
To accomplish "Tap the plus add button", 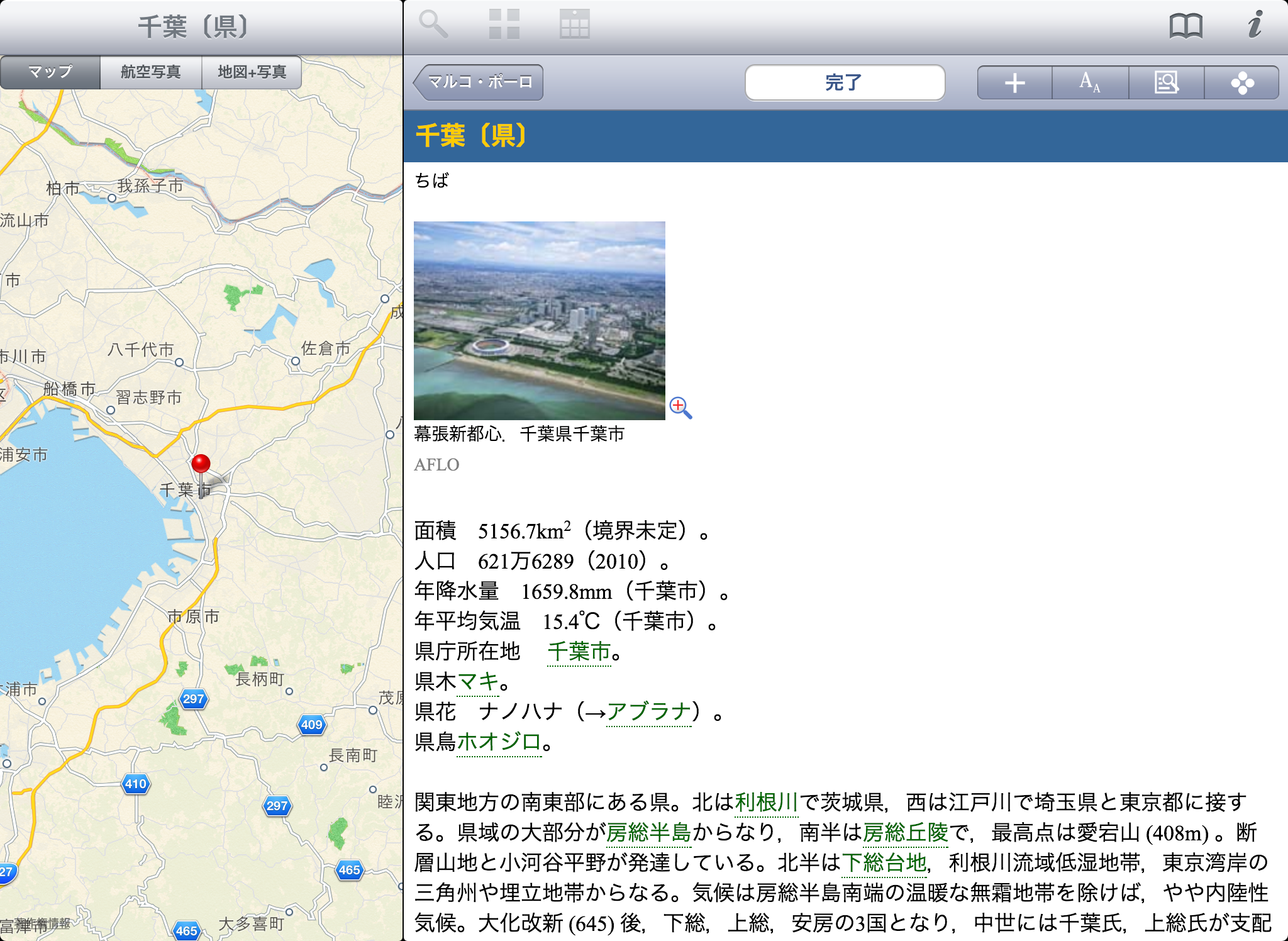I will (x=1014, y=82).
